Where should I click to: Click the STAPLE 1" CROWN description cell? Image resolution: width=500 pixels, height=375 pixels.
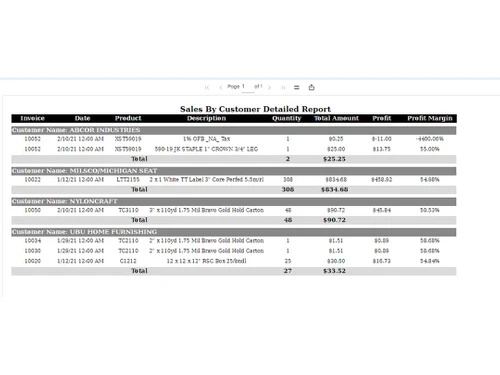click(x=206, y=149)
